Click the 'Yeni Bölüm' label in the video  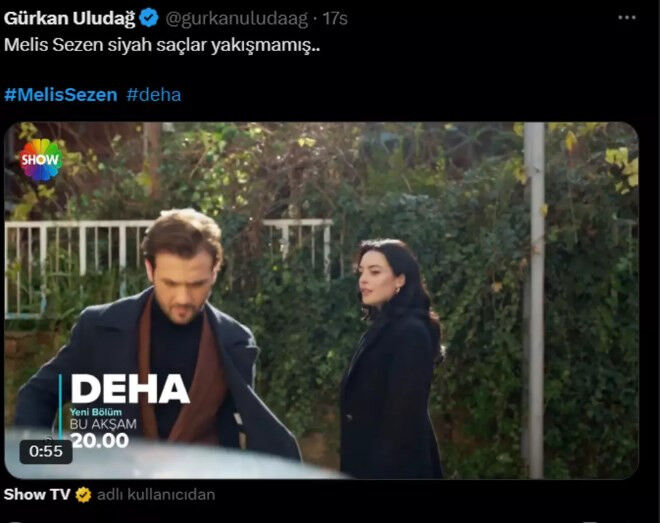[96, 412]
